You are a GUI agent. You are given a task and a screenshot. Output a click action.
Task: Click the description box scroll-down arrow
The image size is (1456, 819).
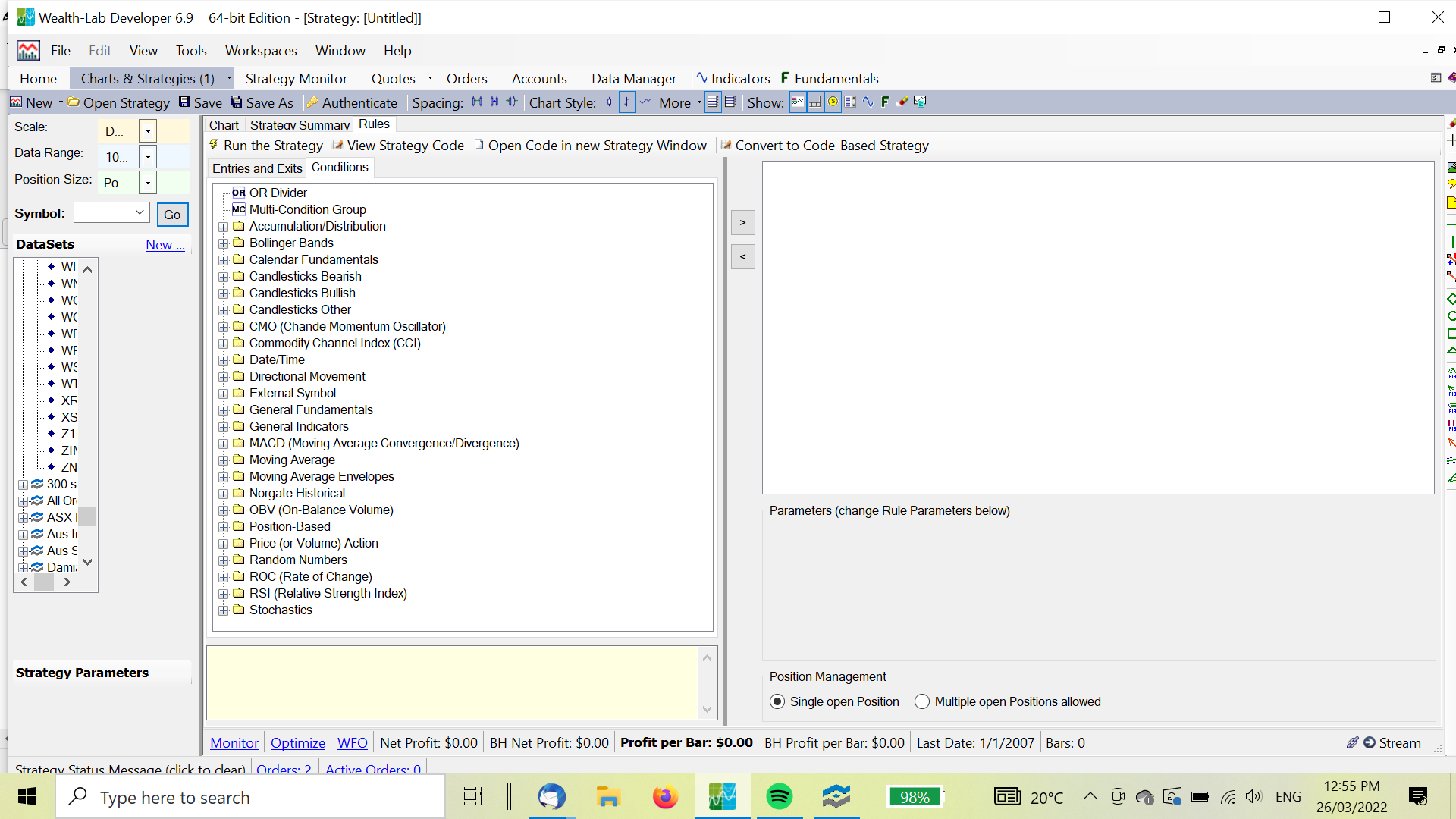coord(707,710)
